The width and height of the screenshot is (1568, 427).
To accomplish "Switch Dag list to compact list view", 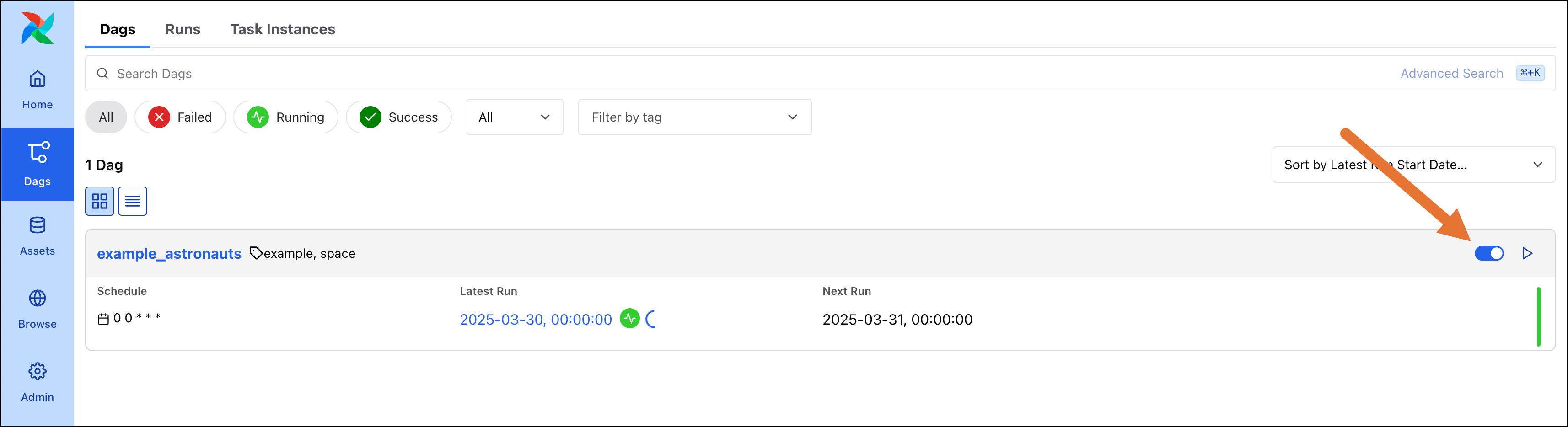I will [x=132, y=201].
